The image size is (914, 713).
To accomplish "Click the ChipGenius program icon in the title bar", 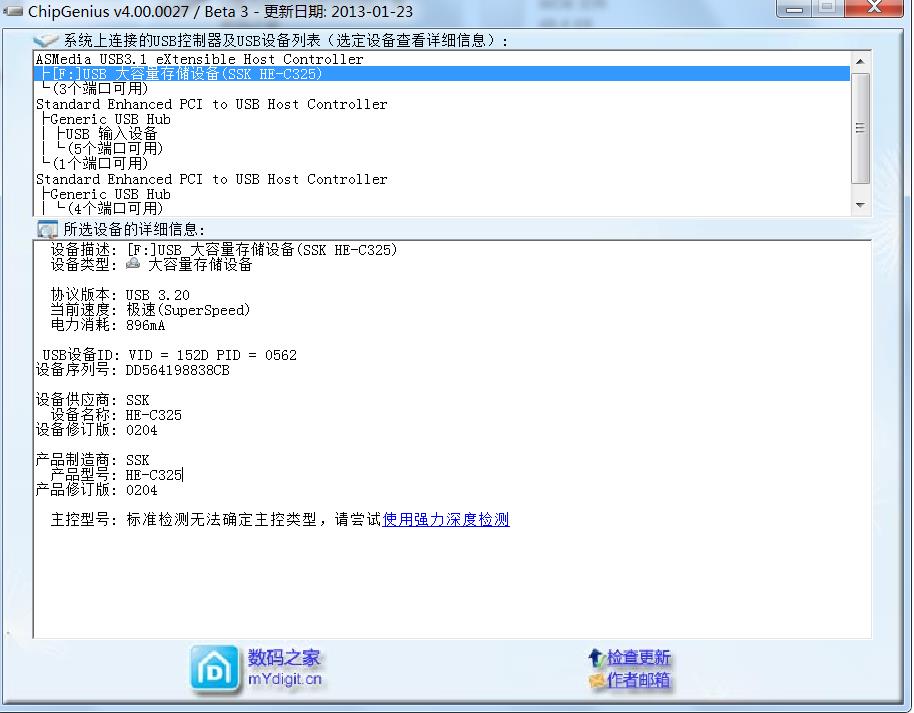I will (x=13, y=10).
